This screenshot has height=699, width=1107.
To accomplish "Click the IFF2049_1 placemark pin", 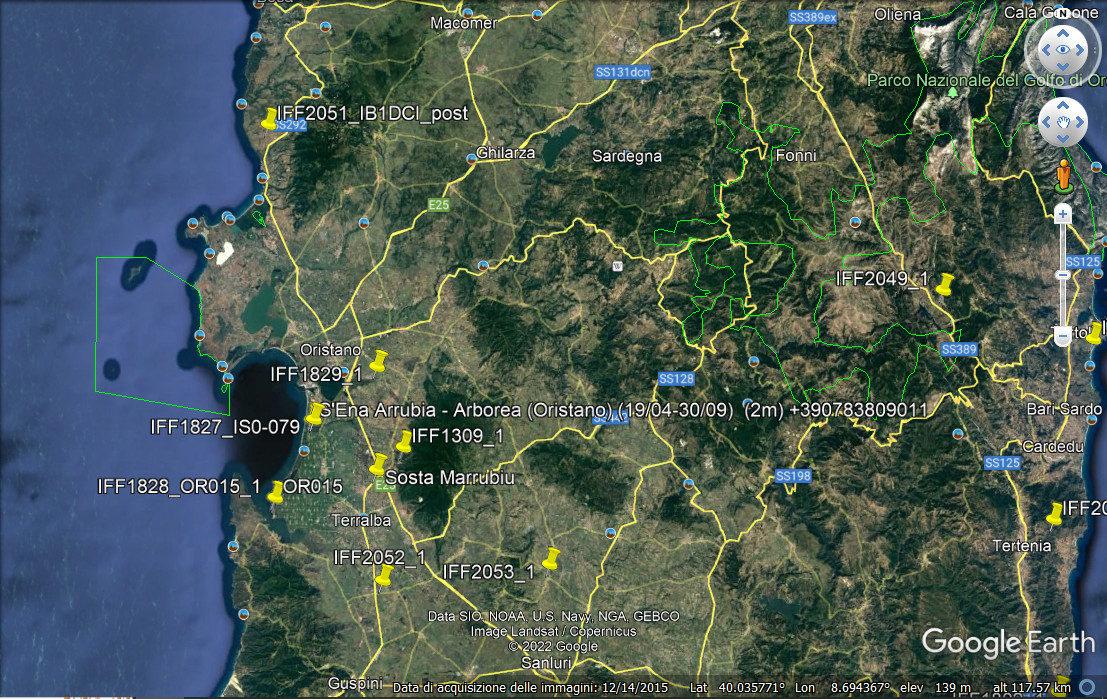I will pyautogui.click(x=943, y=286).
